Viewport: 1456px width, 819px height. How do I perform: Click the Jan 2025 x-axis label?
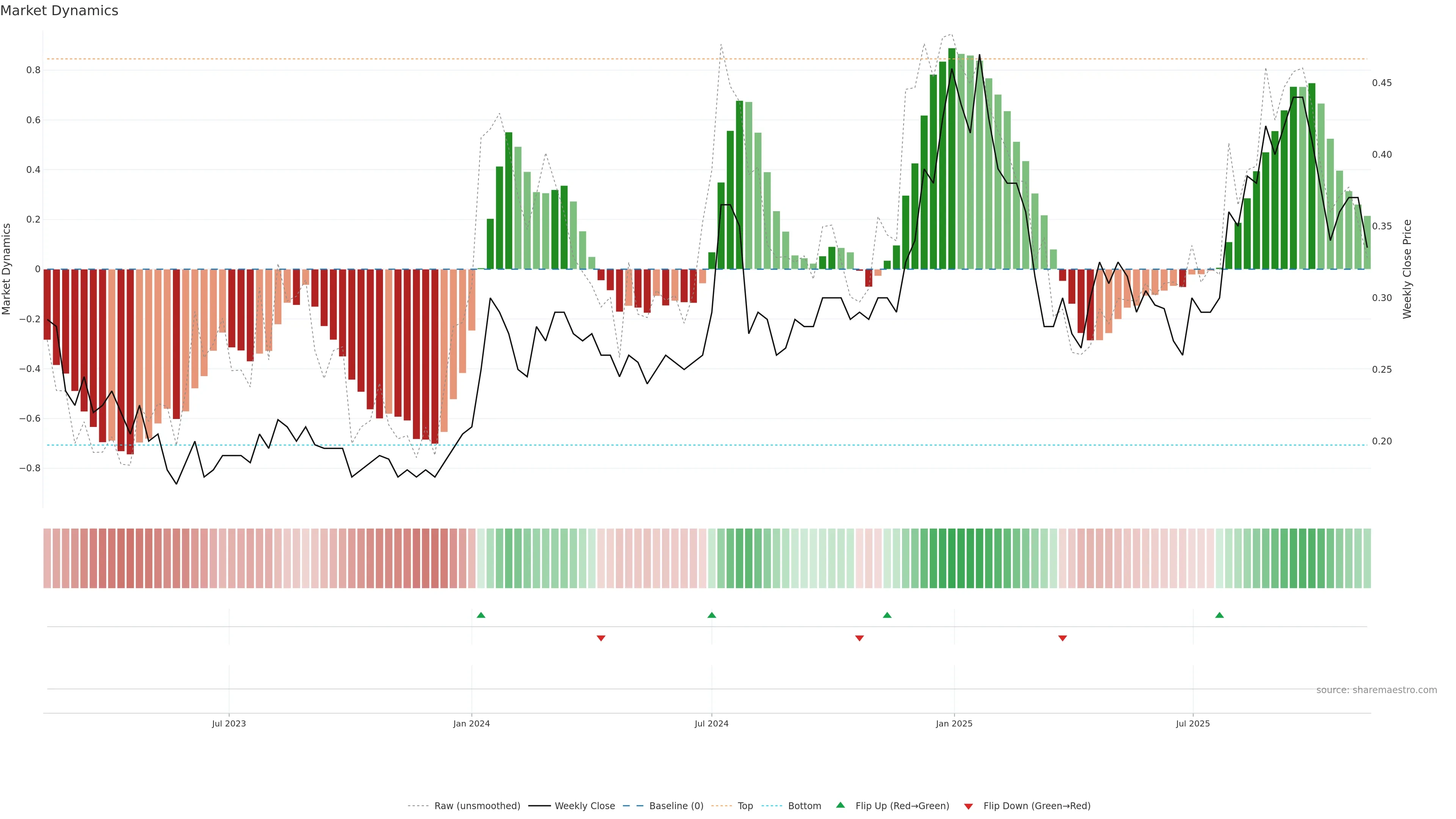pos(954,723)
